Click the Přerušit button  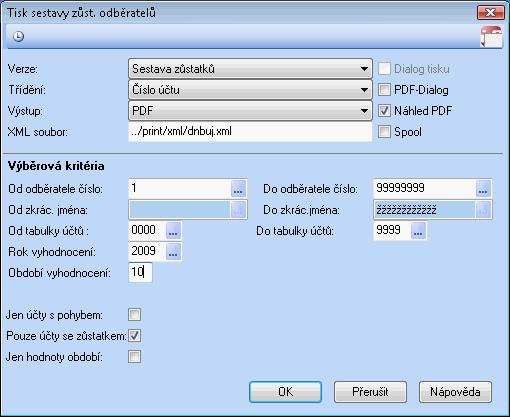pos(370,392)
